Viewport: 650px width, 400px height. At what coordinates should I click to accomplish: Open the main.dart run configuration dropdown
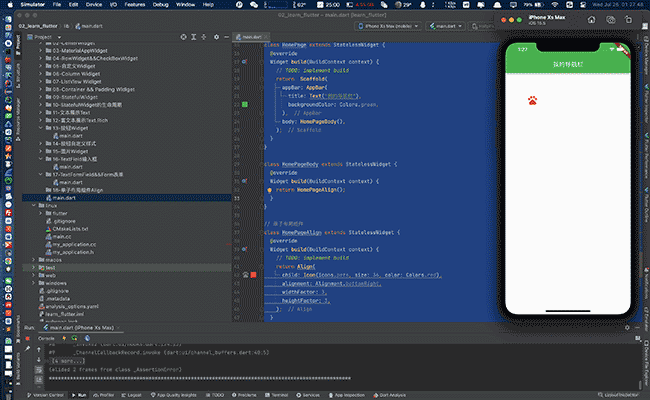446,26
